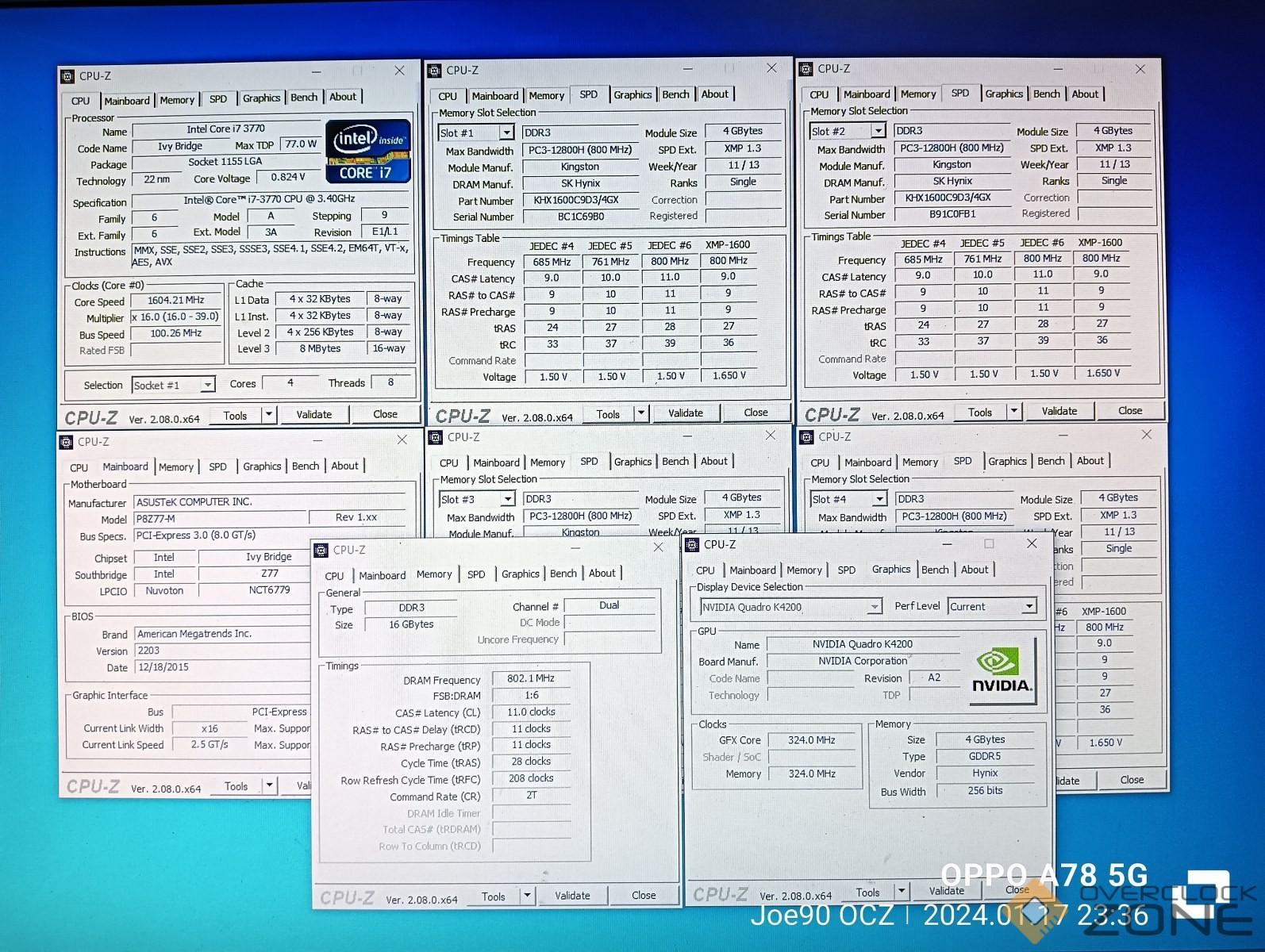The width and height of the screenshot is (1265, 952).
Task: Click the Close button in the Memory timings window
Action: point(644,895)
